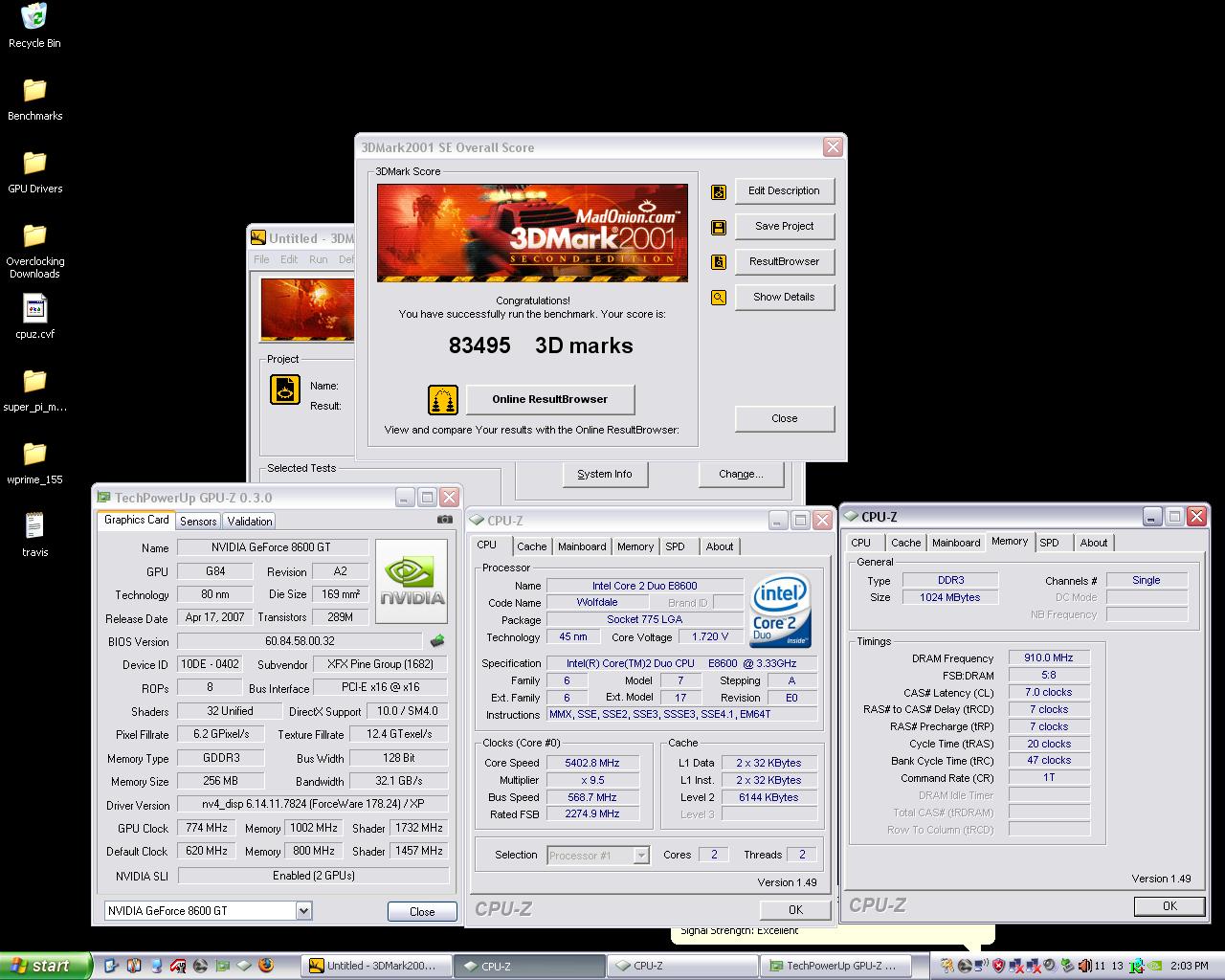Click the taskbar clock showing 2:03 PM
The image size is (1225, 980).
click(1189, 967)
